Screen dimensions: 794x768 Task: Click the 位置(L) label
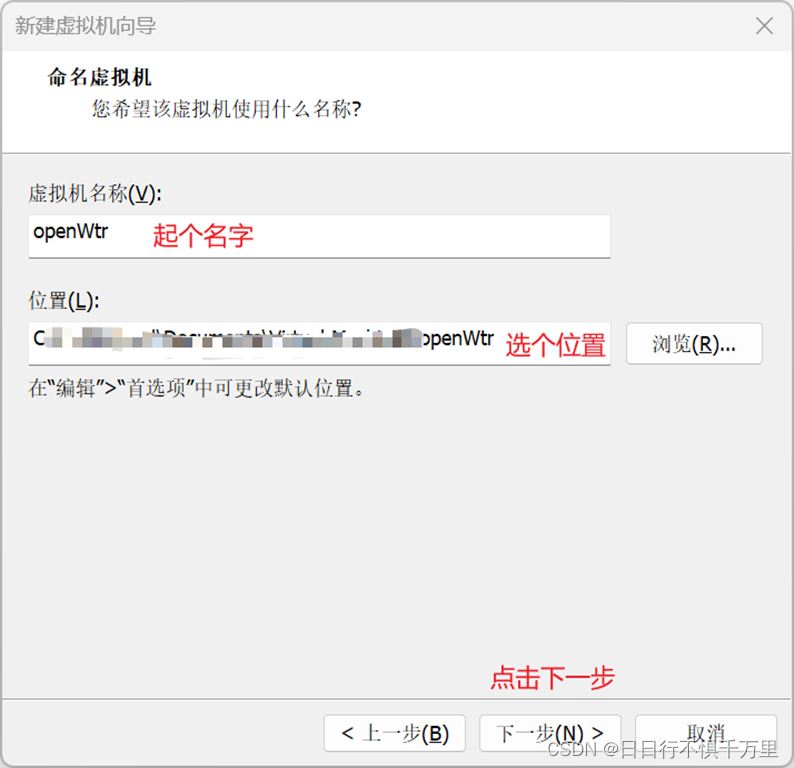64,300
